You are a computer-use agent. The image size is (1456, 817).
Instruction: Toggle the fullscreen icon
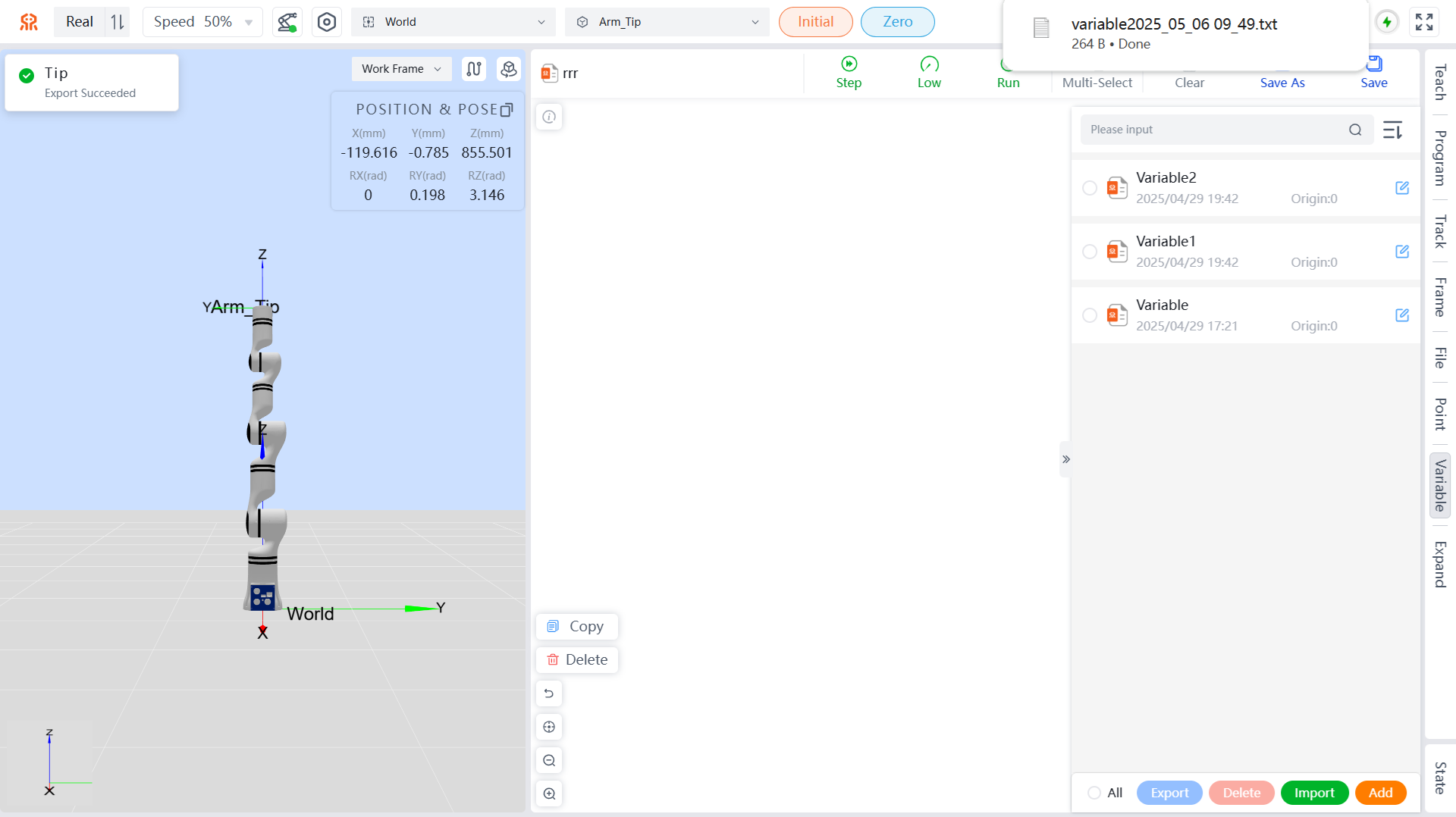point(1424,22)
